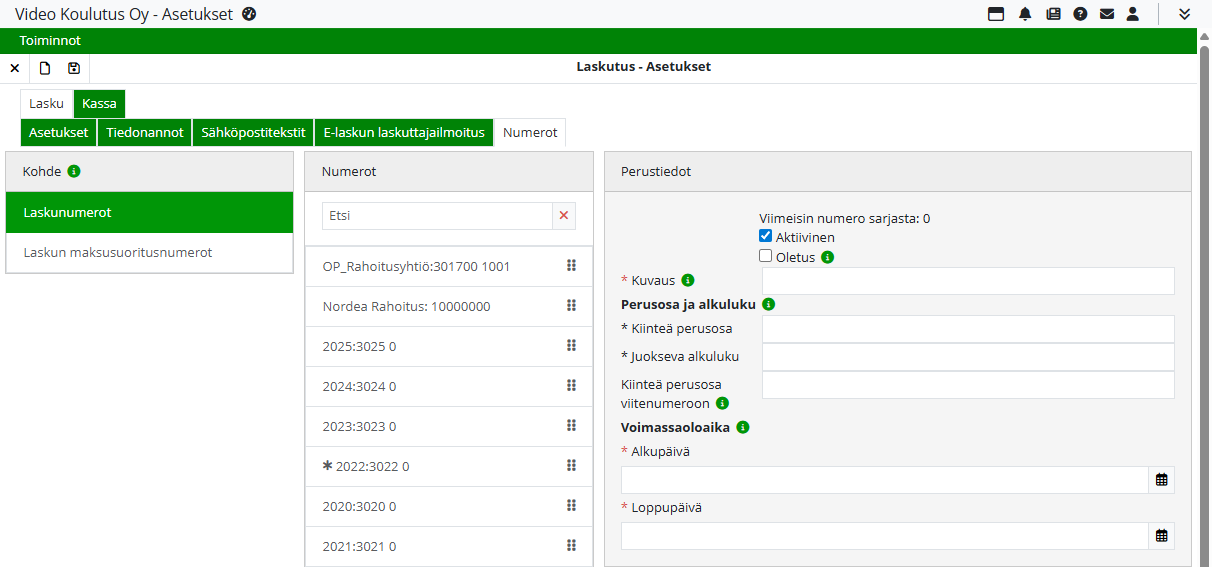Open the messages envelope icon
Screen dimensions: 1212x567
[1107, 14]
